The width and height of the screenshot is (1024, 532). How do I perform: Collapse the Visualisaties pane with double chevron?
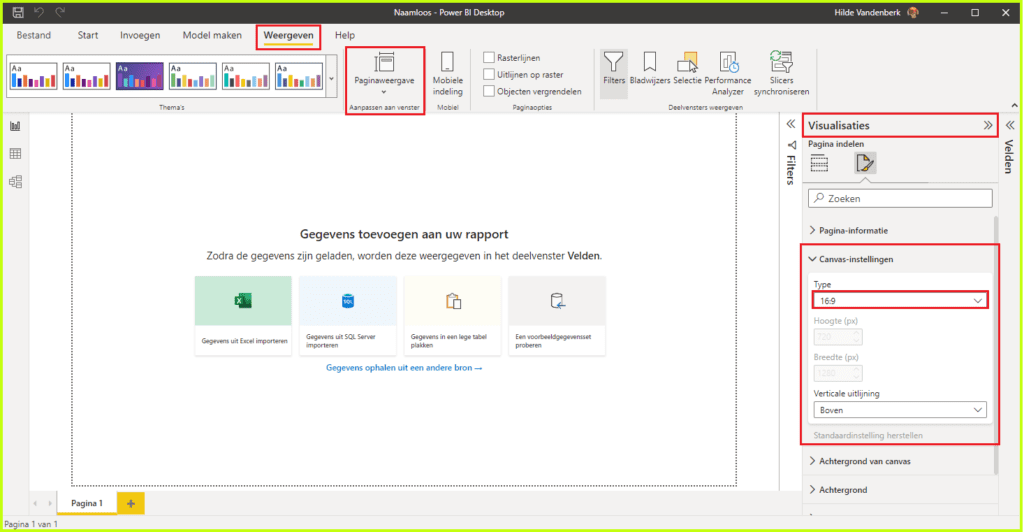[987, 125]
